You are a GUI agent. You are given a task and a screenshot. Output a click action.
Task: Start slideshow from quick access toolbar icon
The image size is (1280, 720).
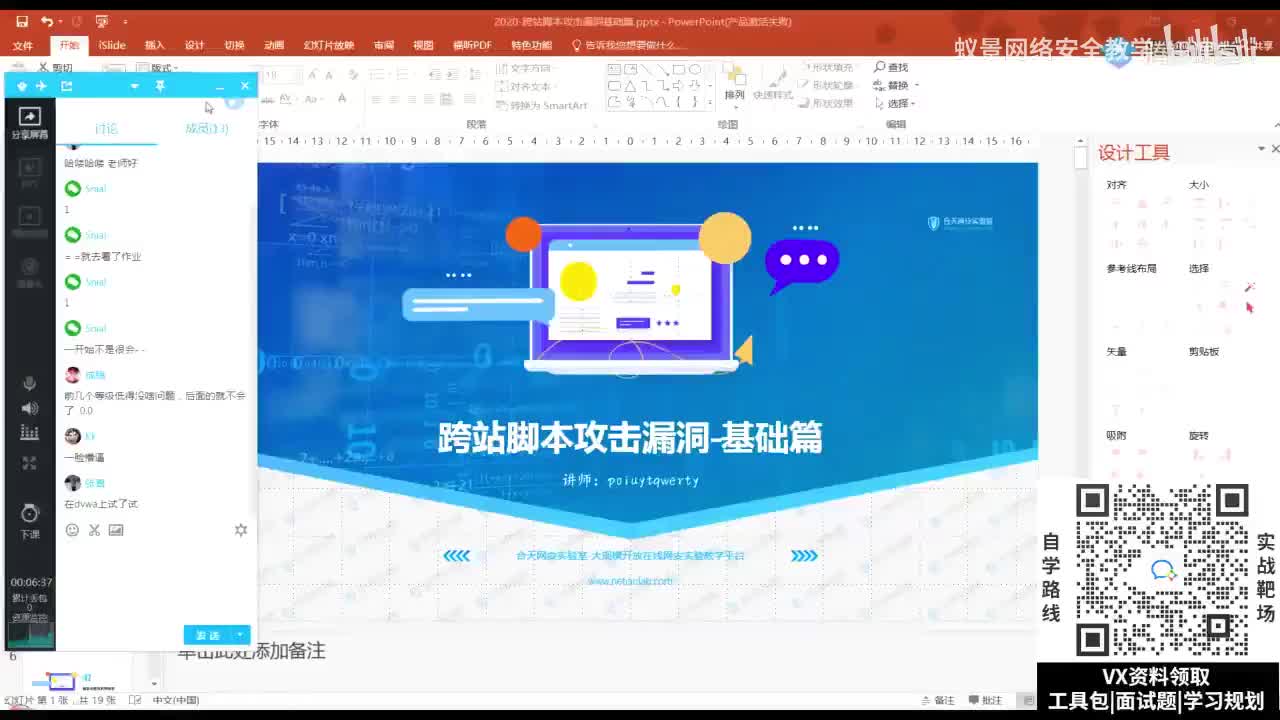tap(101, 21)
